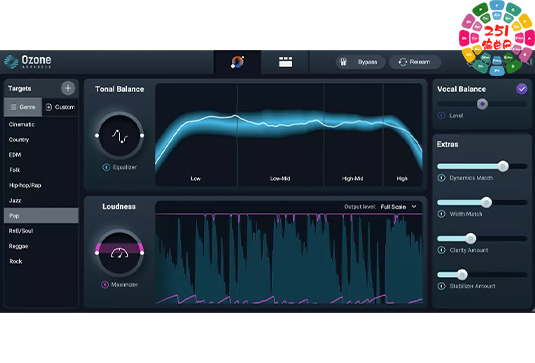Screen dimensions: 535x363
Task: Toggle the Vocal Balance checkmark
Action: click(522, 89)
